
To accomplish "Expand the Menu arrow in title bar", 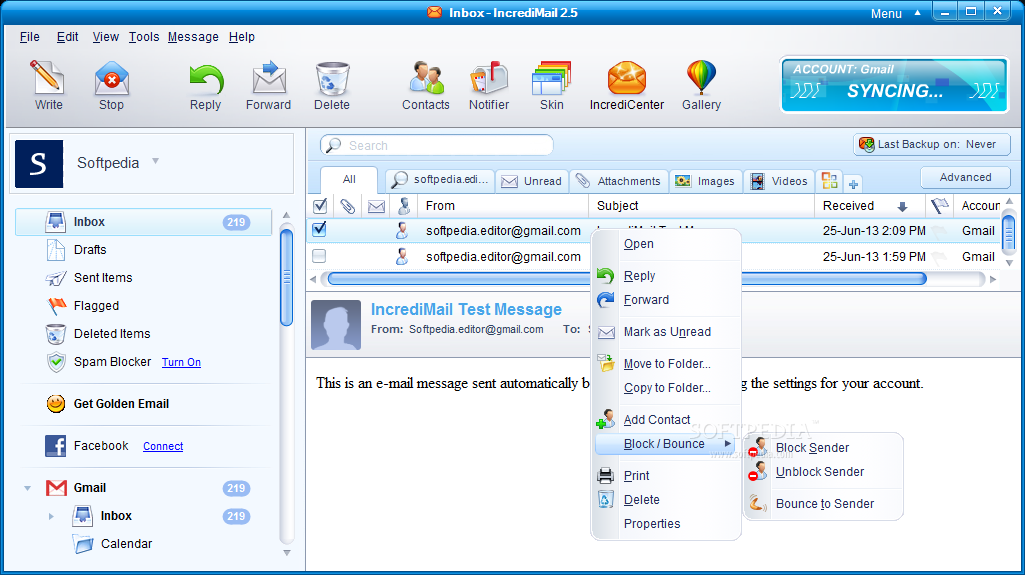I will tap(917, 12).
